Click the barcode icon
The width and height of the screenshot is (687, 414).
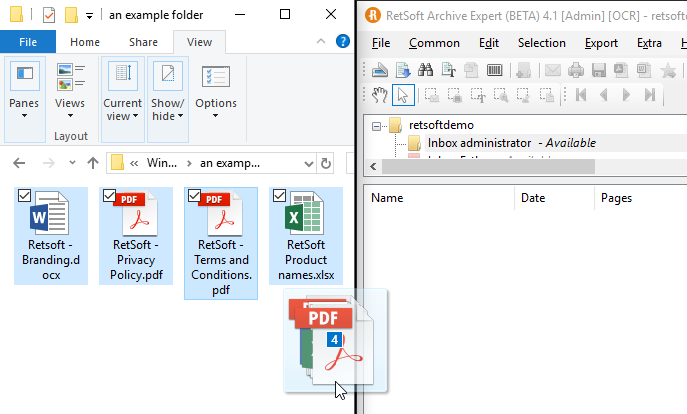point(494,70)
